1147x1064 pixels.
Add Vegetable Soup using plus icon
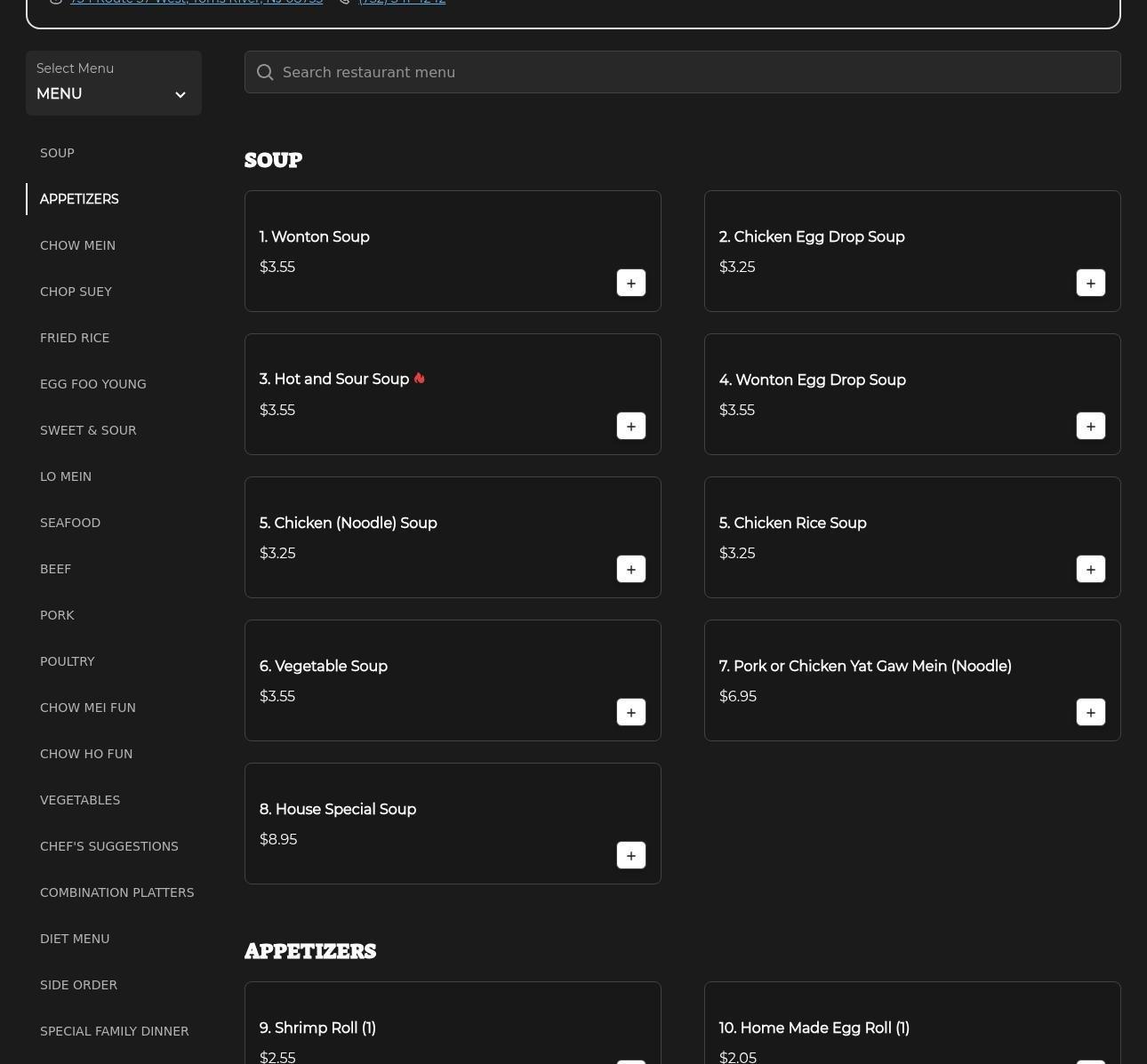coord(630,713)
